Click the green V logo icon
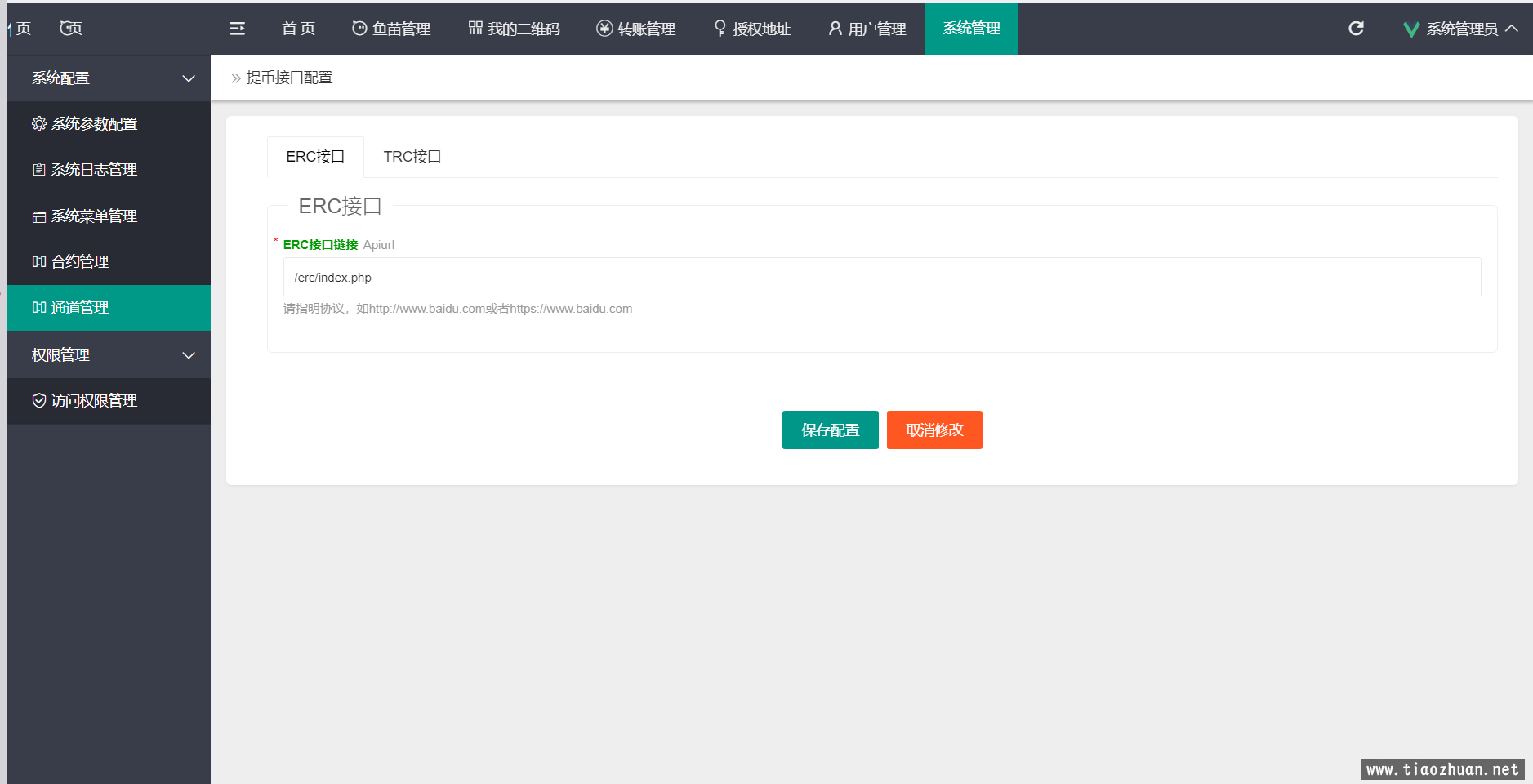 1410,29
